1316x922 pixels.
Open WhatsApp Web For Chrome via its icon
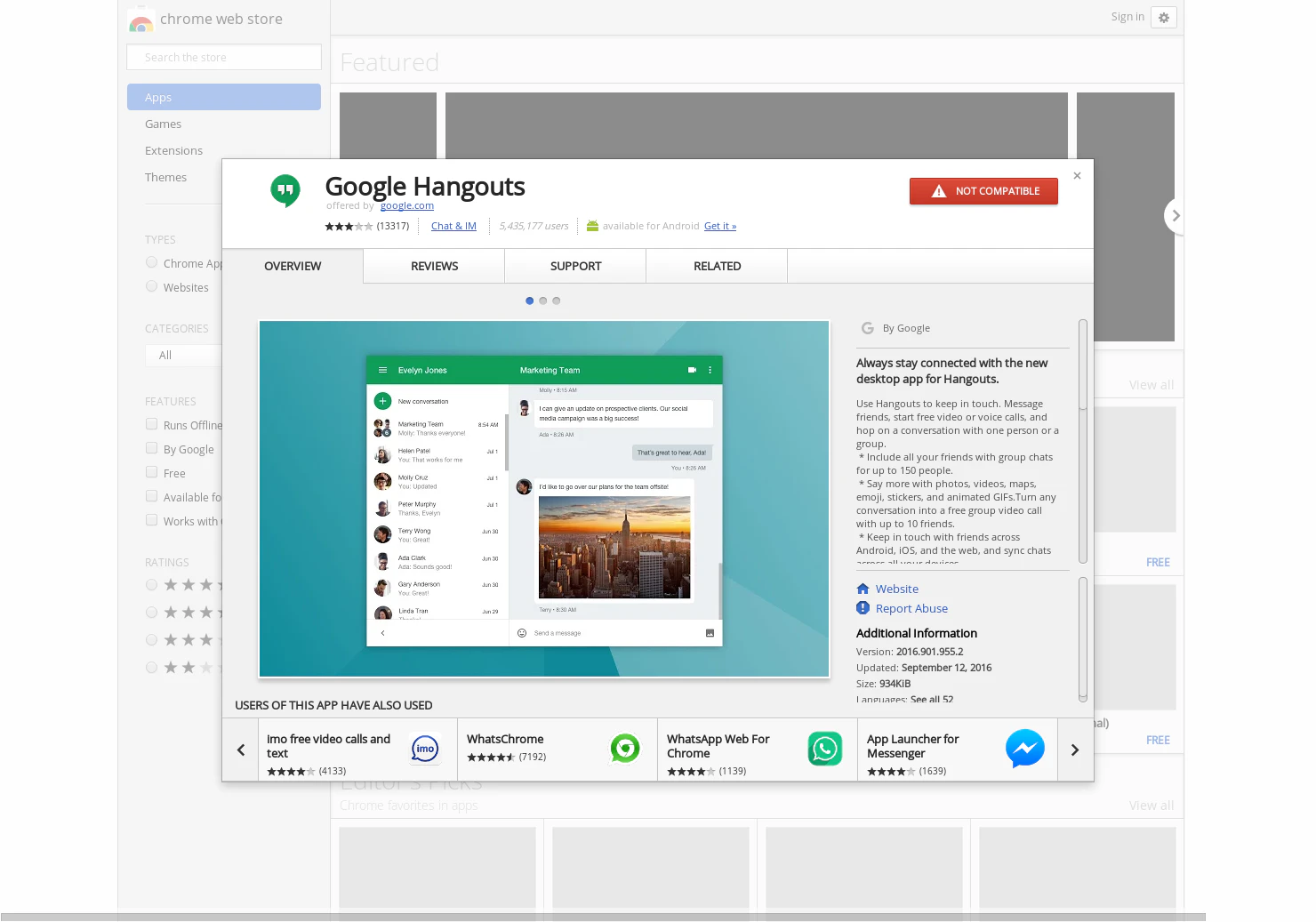coord(824,749)
